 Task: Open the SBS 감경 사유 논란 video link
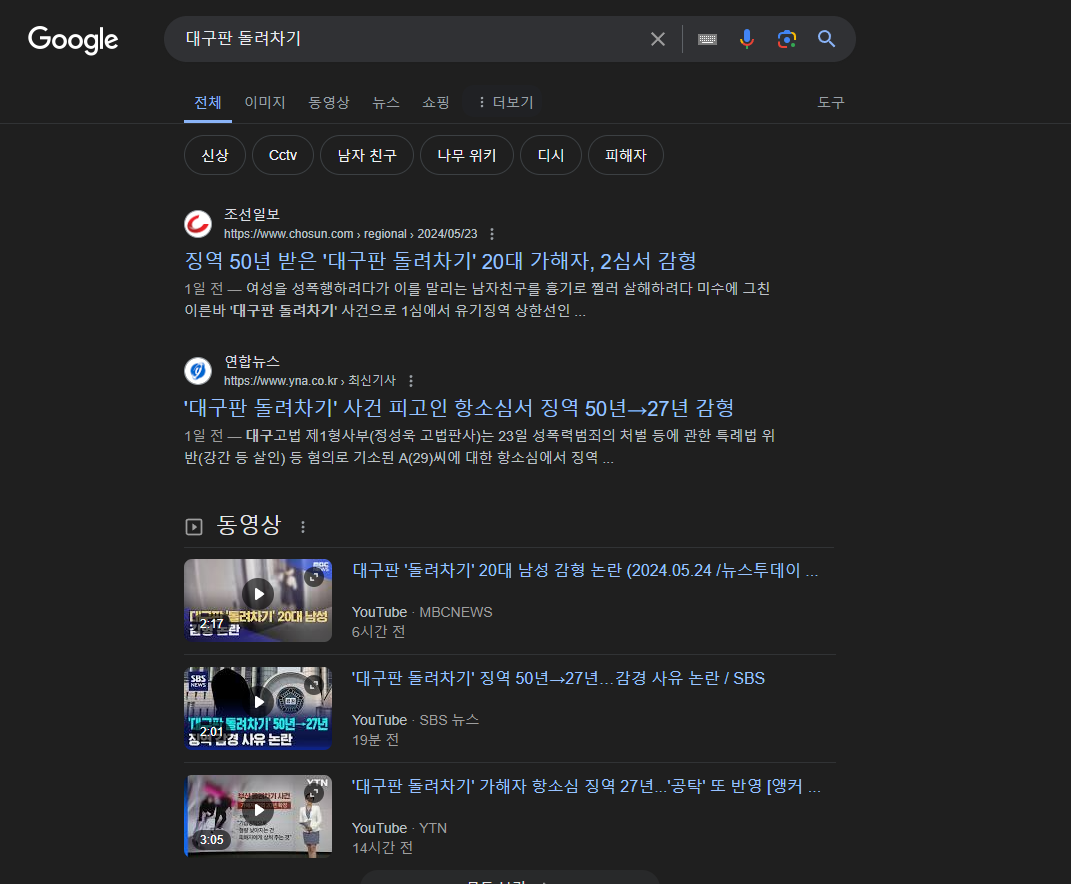coord(558,678)
